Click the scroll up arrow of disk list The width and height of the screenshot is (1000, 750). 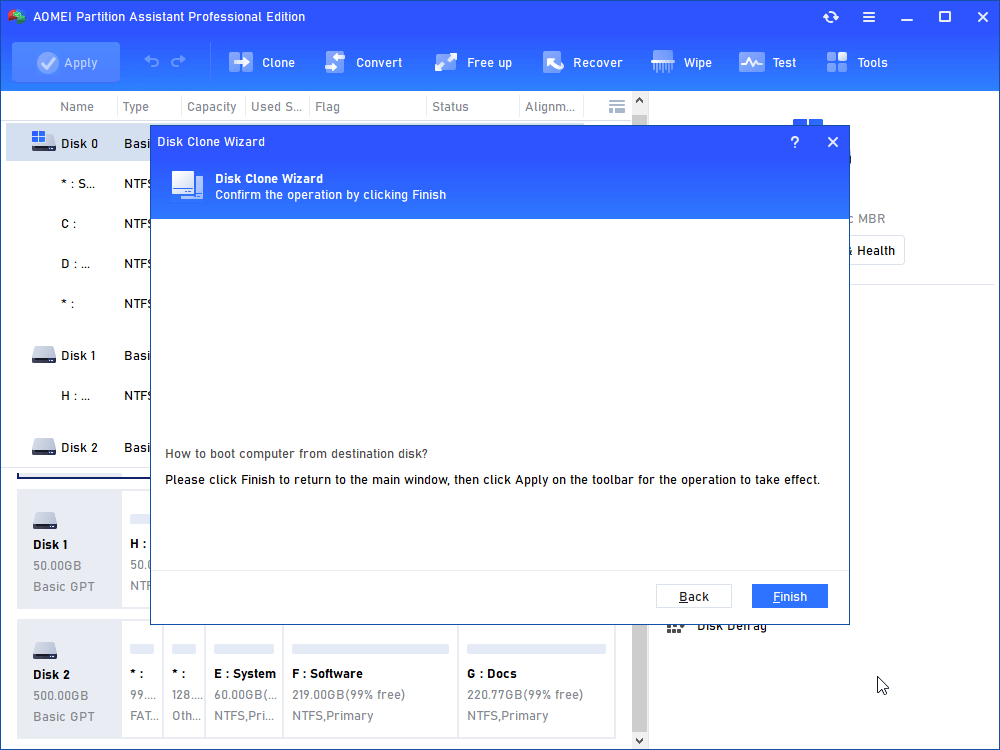point(640,100)
